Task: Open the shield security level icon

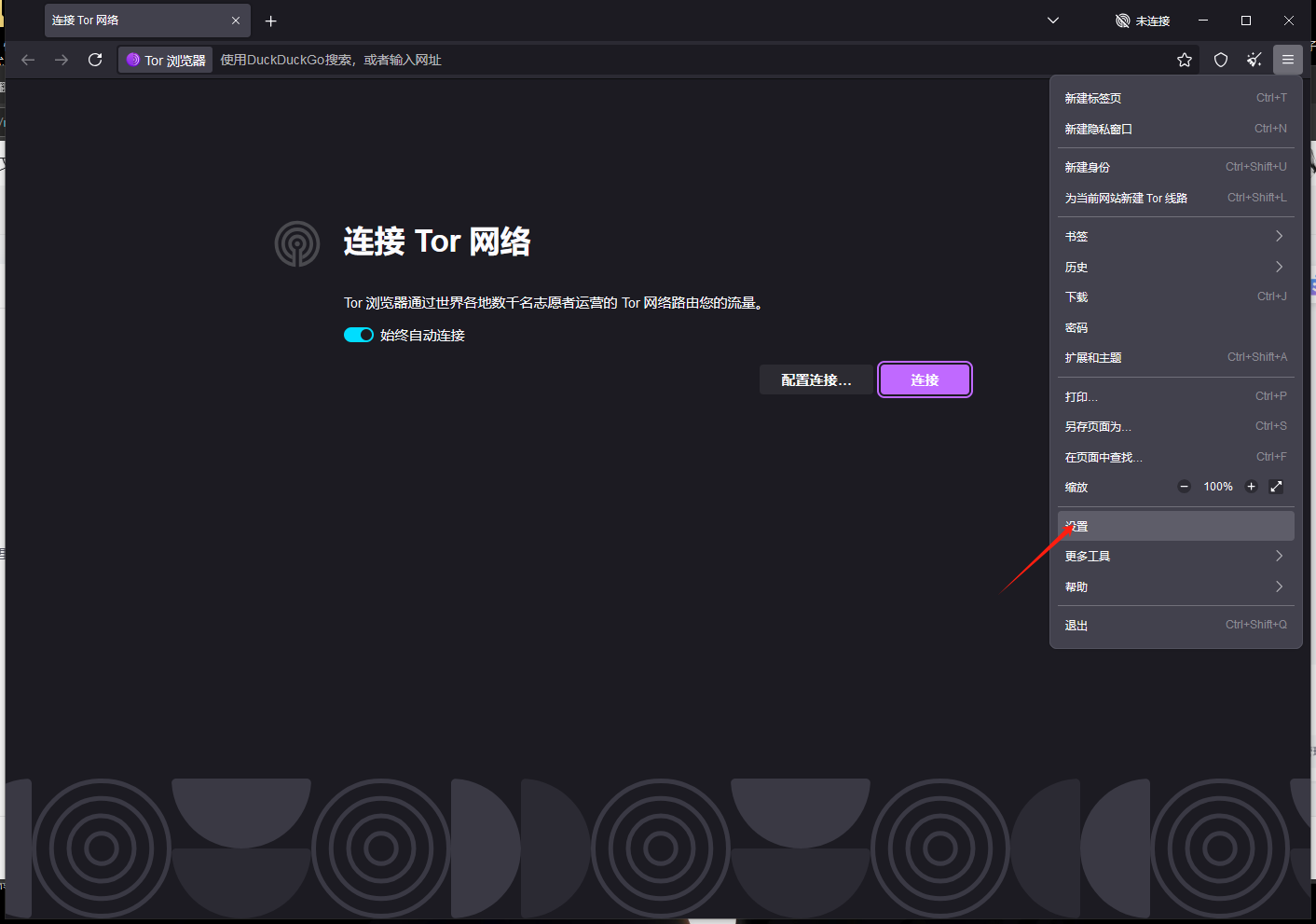Action: point(1221,60)
